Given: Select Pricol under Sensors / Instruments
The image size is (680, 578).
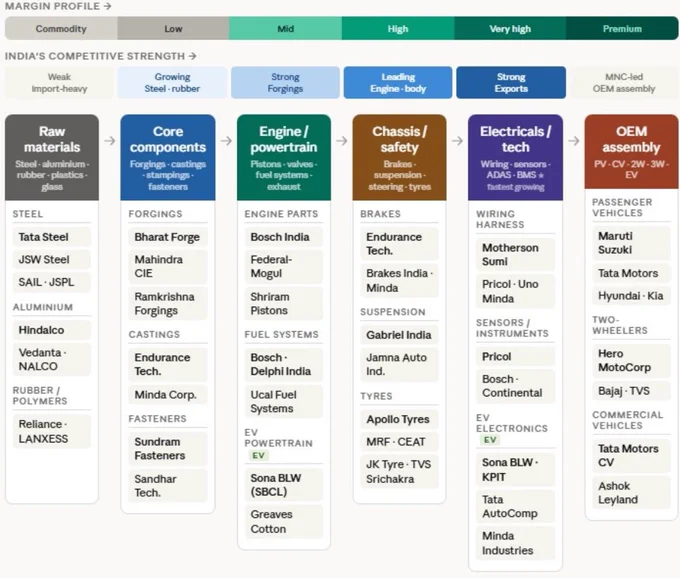Looking at the screenshot, I should click(x=515, y=356).
